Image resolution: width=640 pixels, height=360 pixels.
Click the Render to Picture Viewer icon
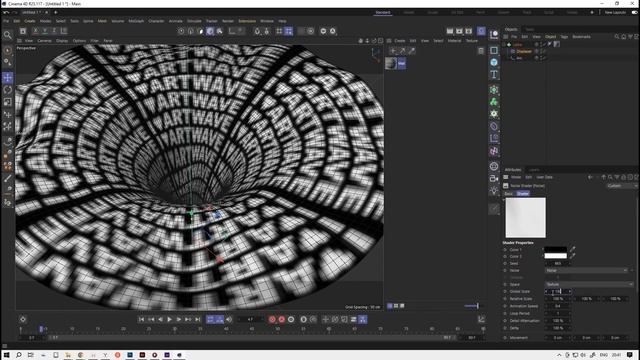click(x=459, y=31)
